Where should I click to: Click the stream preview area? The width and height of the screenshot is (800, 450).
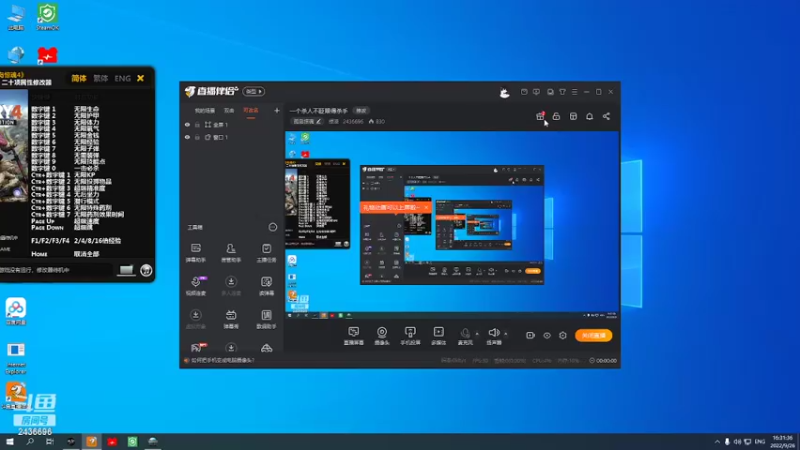tap(452, 226)
